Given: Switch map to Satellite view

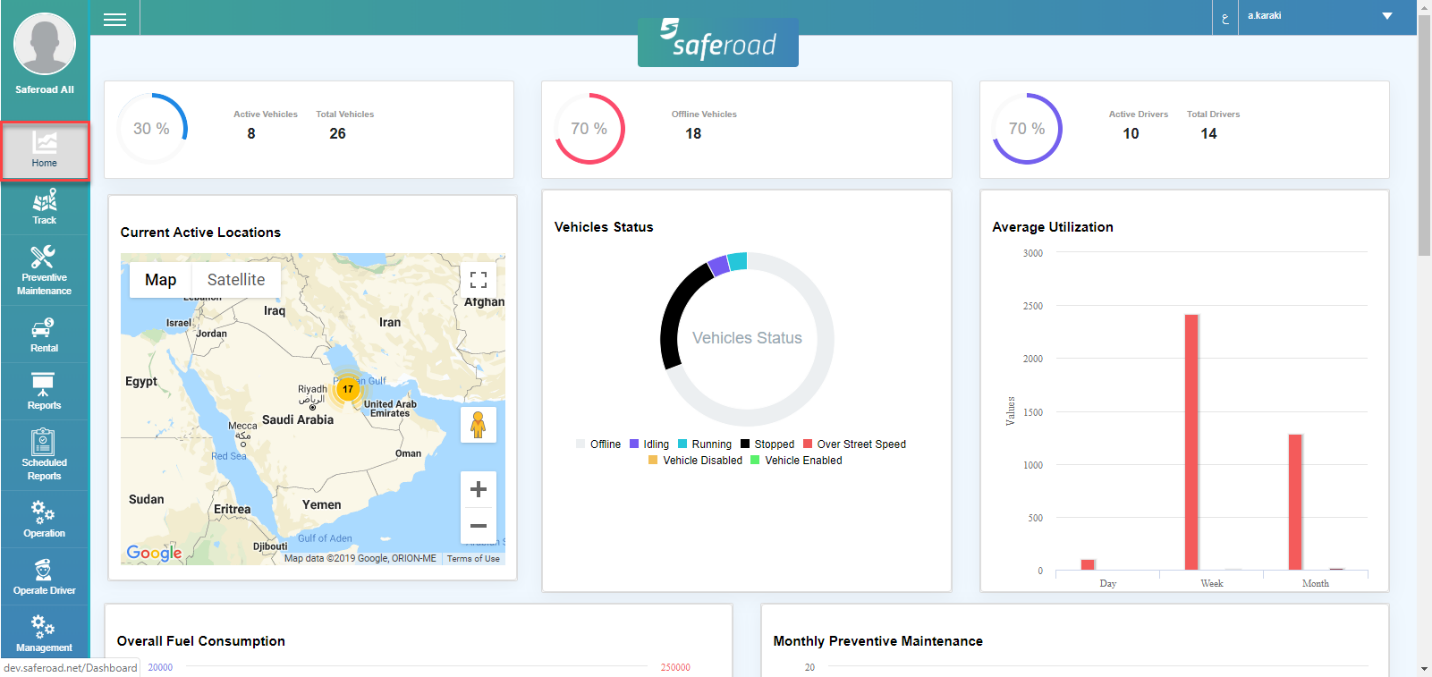Looking at the screenshot, I should tap(236, 280).
